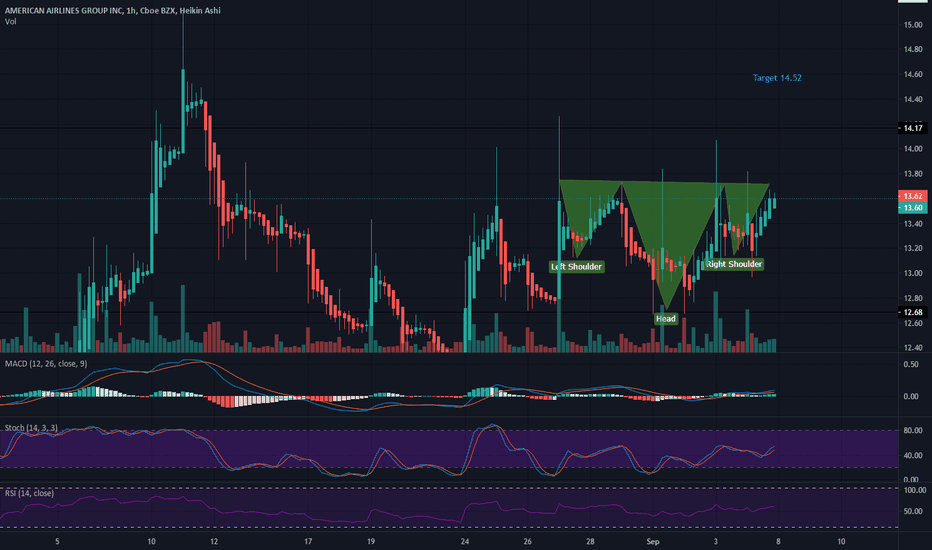Click the 15.00 price axis value

tap(913, 25)
